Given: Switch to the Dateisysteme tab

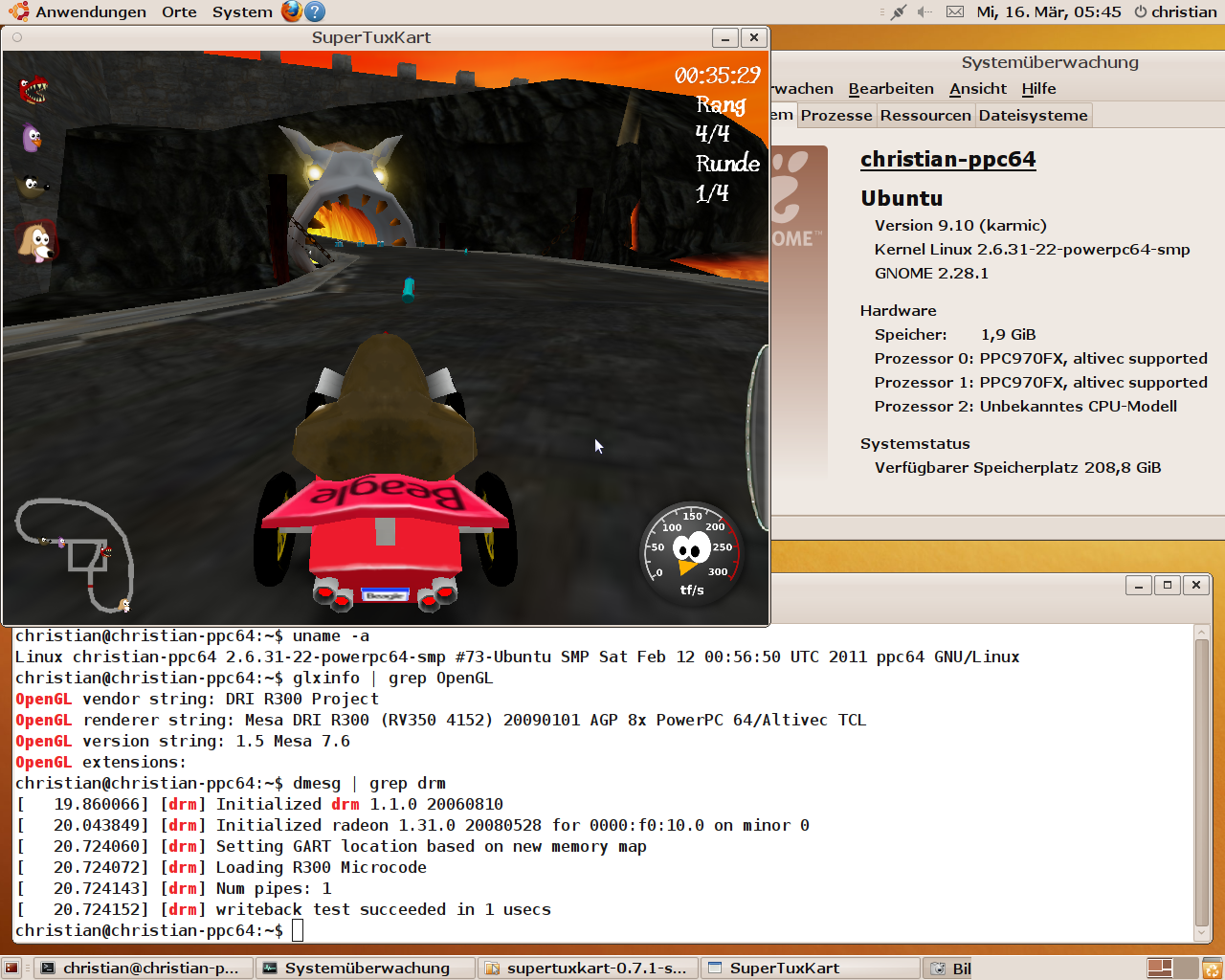Looking at the screenshot, I should (x=1034, y=115).
